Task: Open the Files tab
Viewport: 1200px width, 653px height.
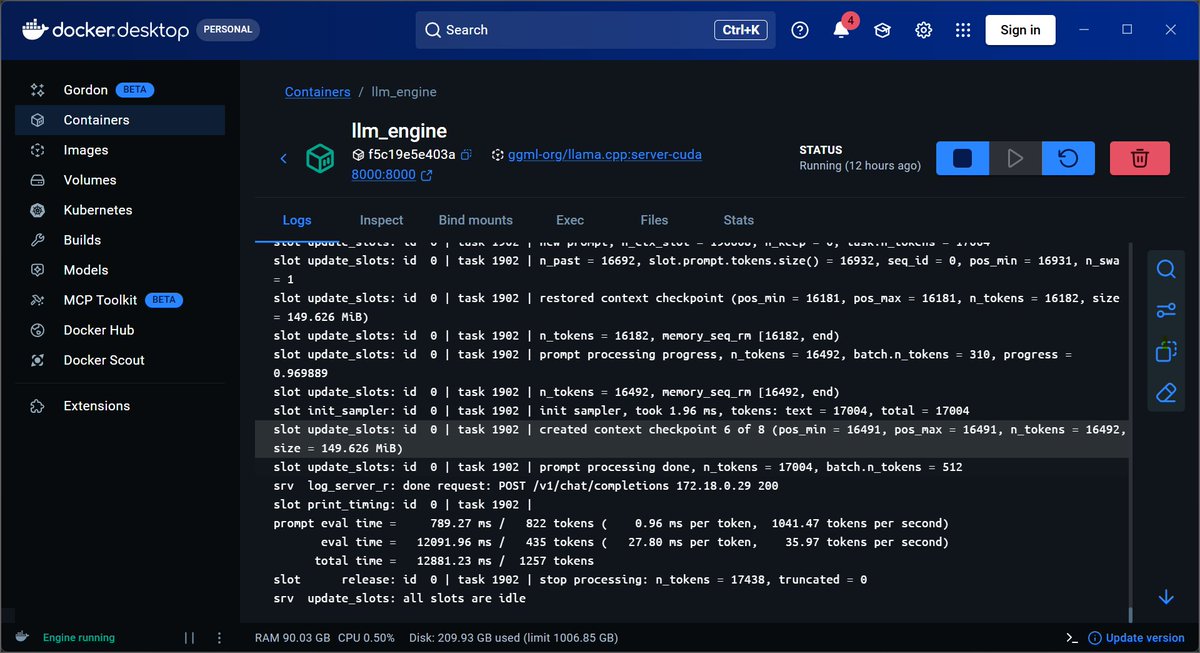Action: [x=654, y=220]
